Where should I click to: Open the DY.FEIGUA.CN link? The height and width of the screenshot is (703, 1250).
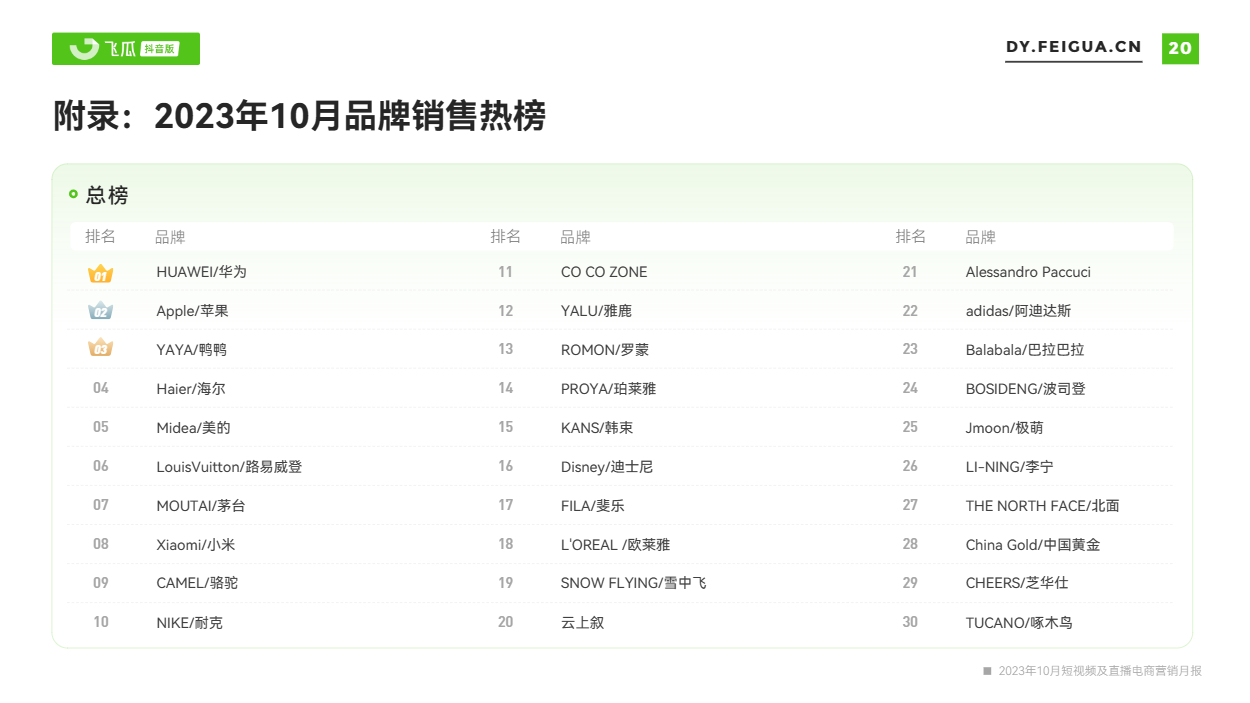click(x=1073, y=47)
